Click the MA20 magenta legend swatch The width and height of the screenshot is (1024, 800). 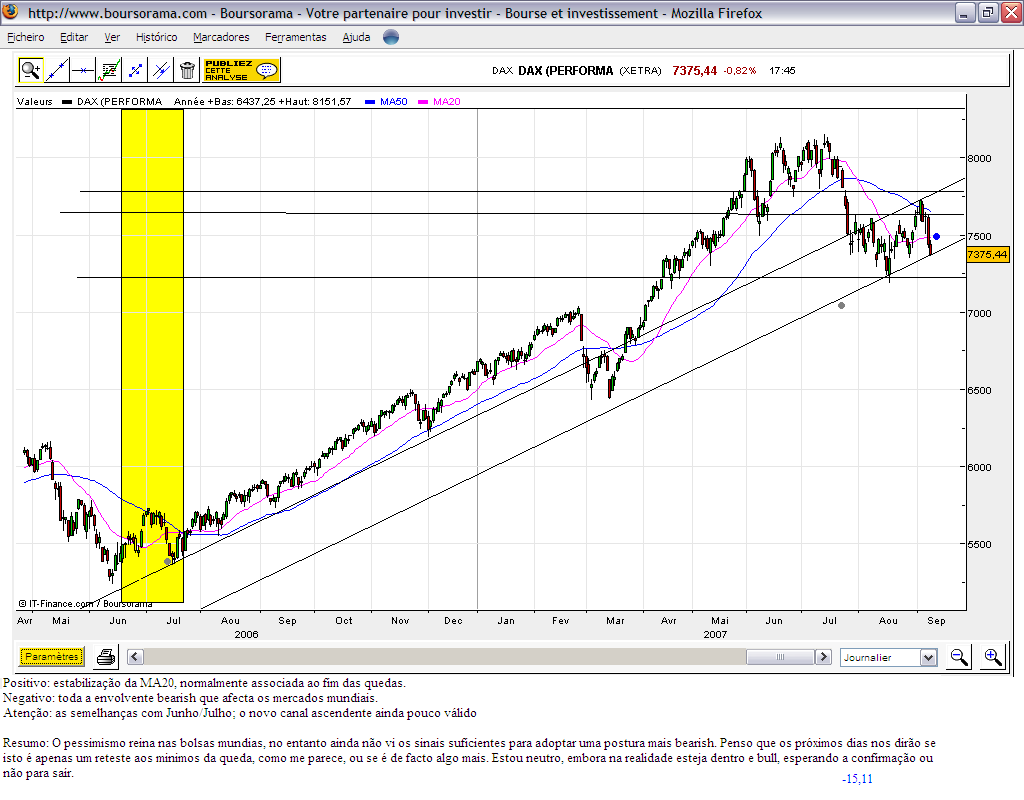[423, 102]
